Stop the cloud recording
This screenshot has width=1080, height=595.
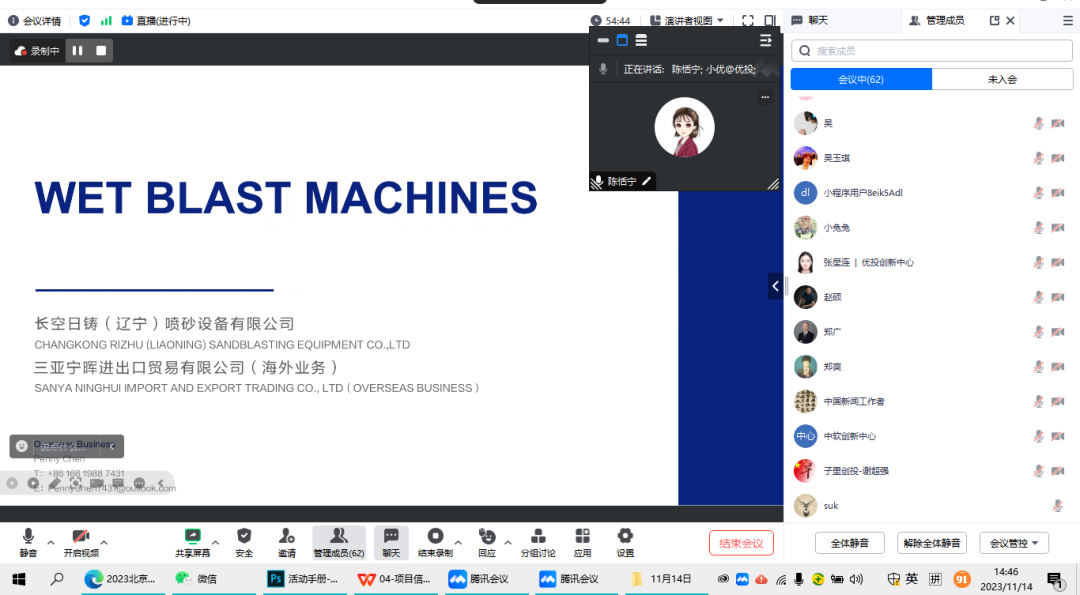tap(101, 50)
